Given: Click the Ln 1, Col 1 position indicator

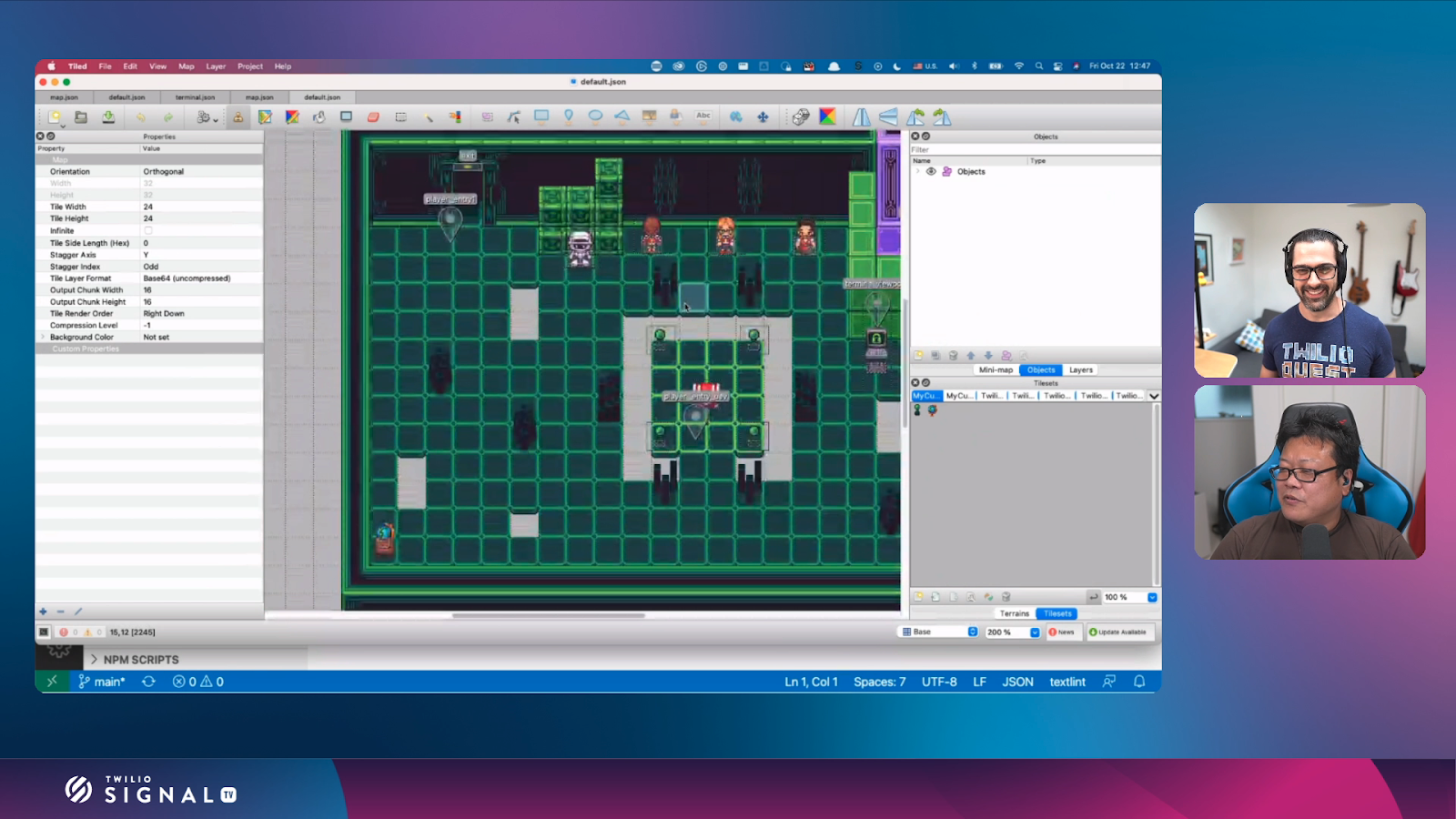Looking at the screenshot, I should [x=811, y=682].
